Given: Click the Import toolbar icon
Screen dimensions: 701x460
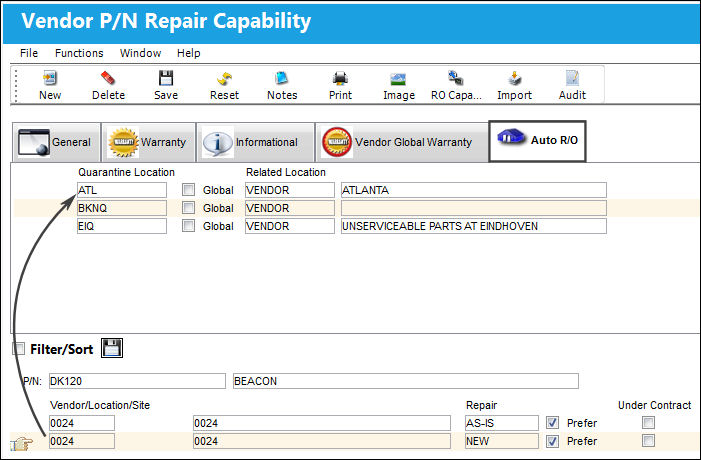Looking at the screenshot, I should click(515, 78).
